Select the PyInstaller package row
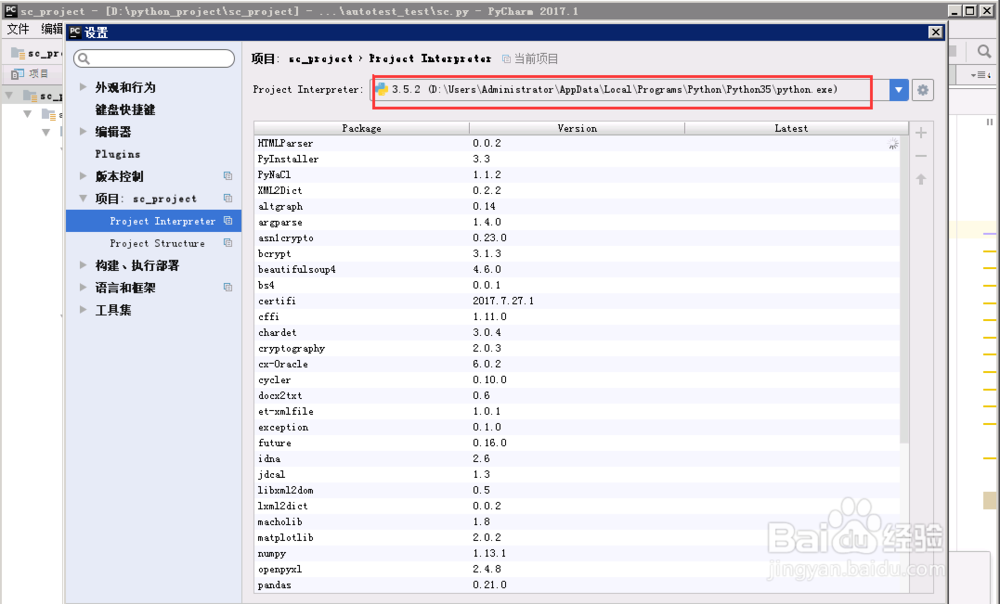Screen dimensions: 1000x604 click(x=577, y=159)
